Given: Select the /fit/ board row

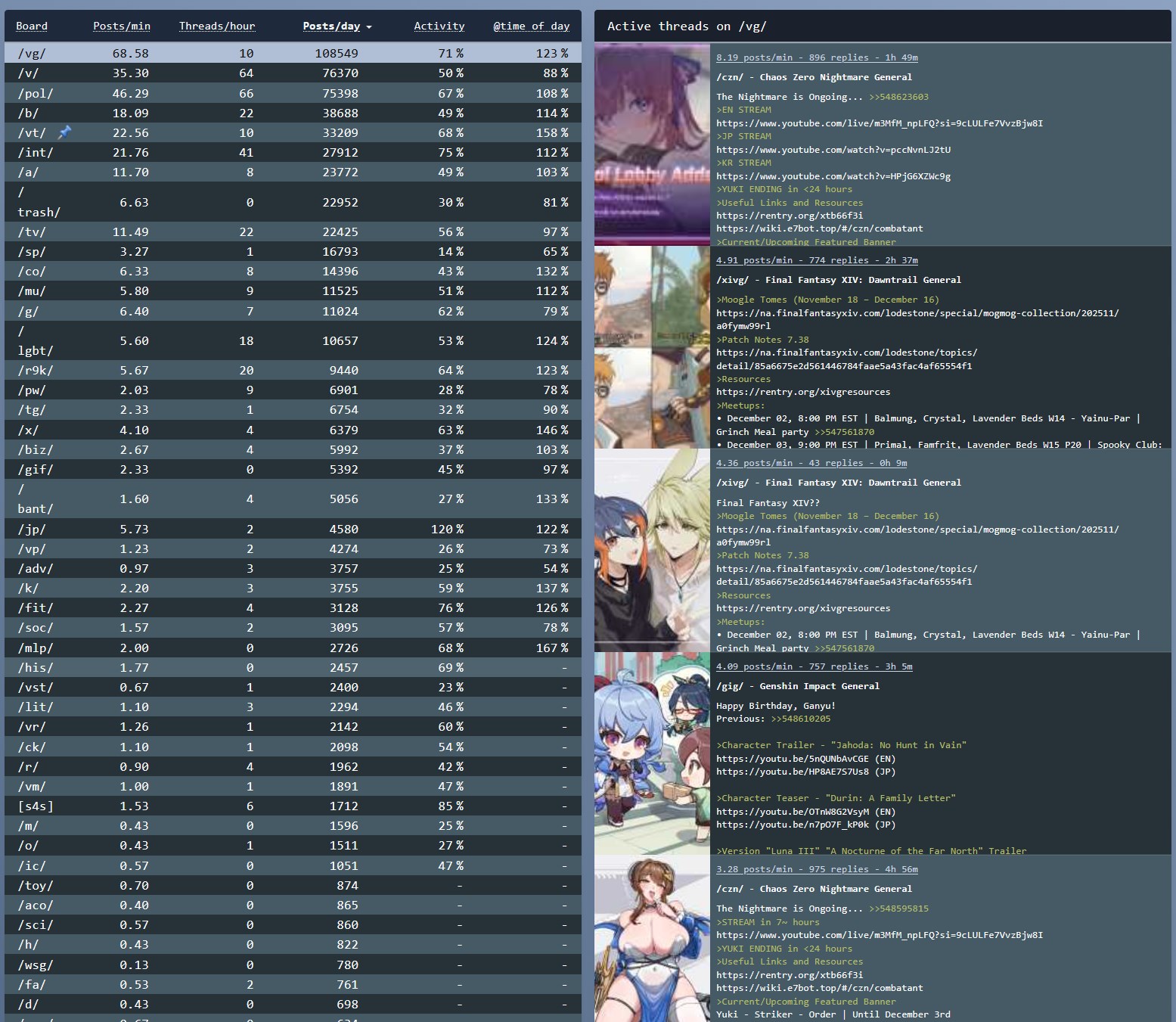Looking at the screenshot, I should click(x=293, y=607).
